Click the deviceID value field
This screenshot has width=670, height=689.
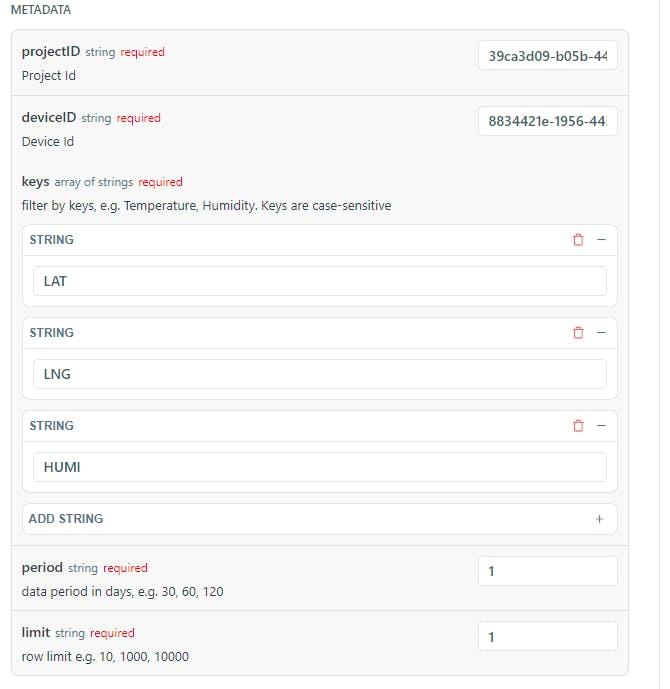click(547, 122)
